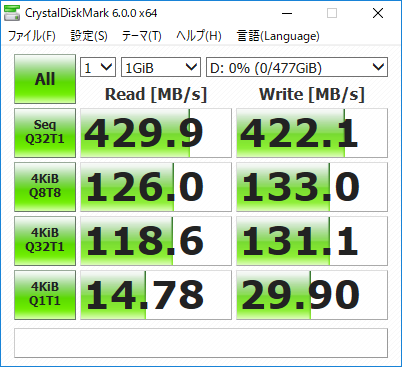Minimize the CrystalDiskMark window
Viewport: 402px width, 367px height.
tap(287, 13)
